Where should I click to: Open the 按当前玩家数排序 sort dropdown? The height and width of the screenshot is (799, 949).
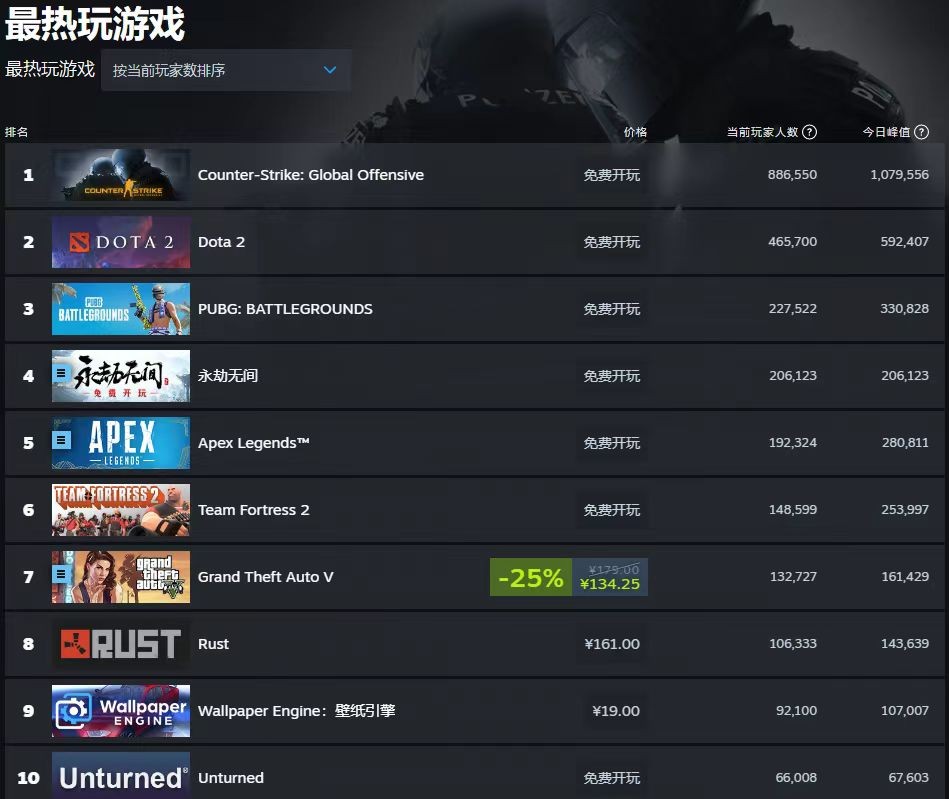pyautogui.click(x=226, y=70)
